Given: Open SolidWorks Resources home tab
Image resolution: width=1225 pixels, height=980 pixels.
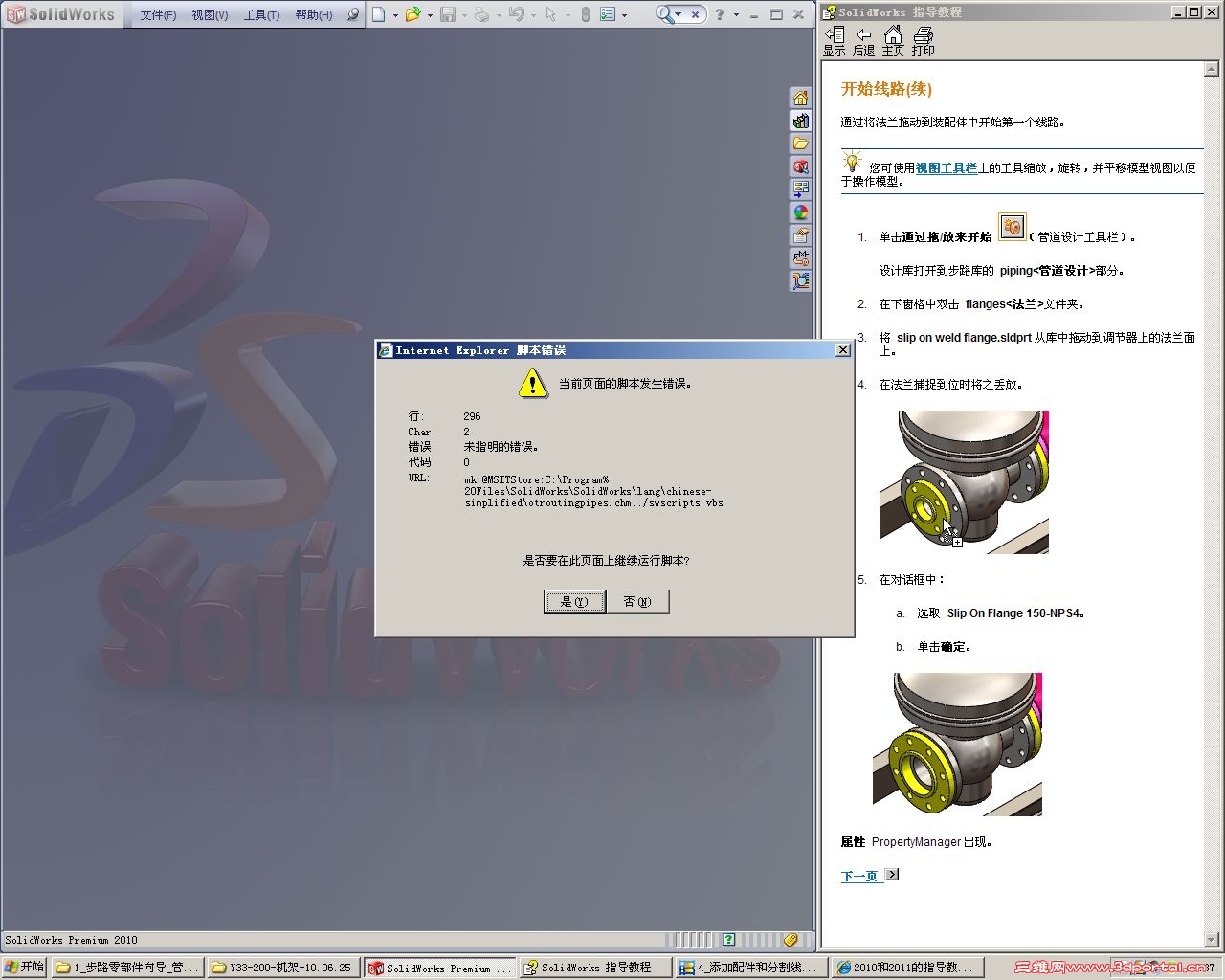Looking at the screenshot, I should pyautogui.click(x=801, y=98).
